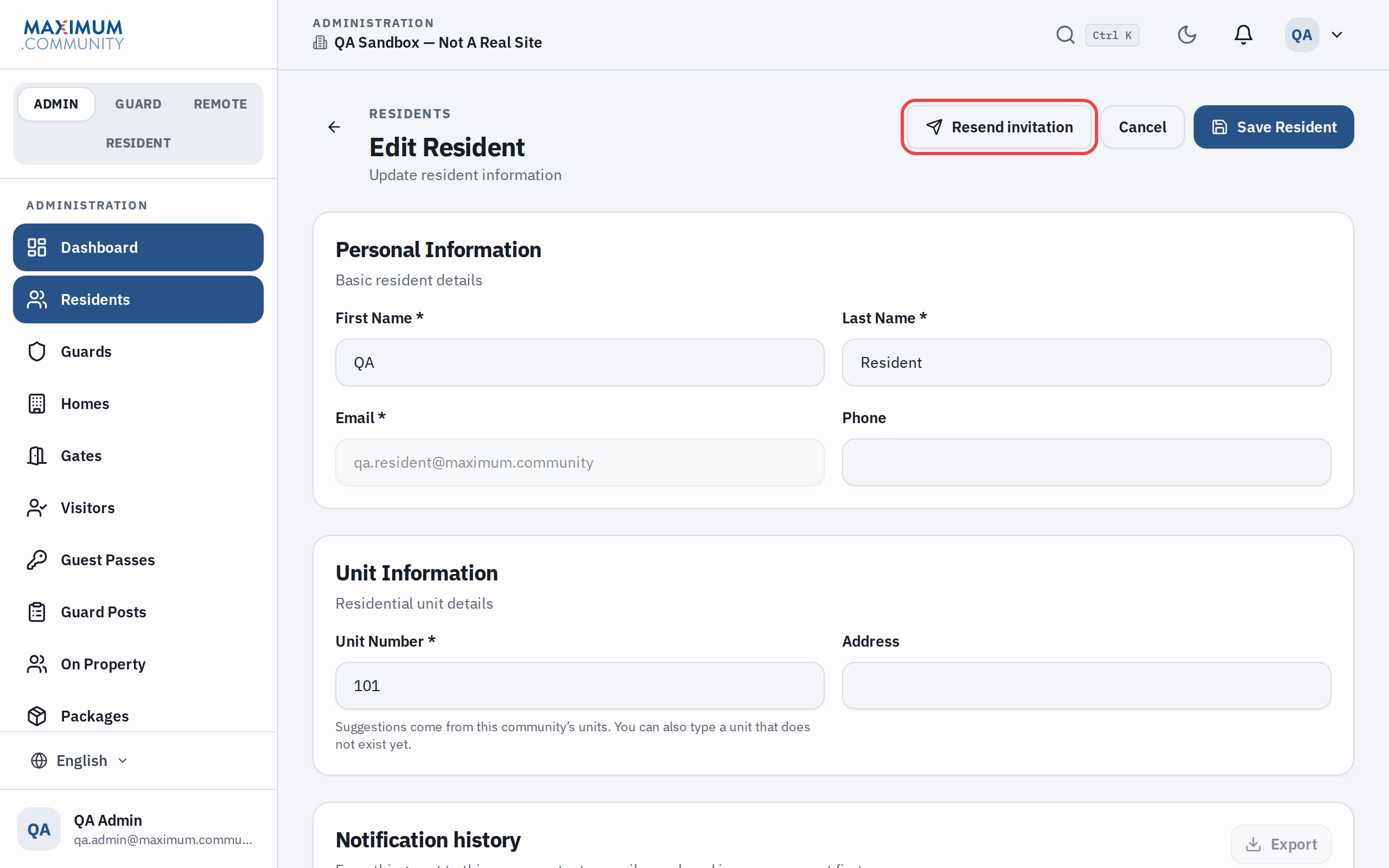Click the Resend invitation button
Image resolution: width=1389 pixels, height=868 pixels.
tap(999, 127)
